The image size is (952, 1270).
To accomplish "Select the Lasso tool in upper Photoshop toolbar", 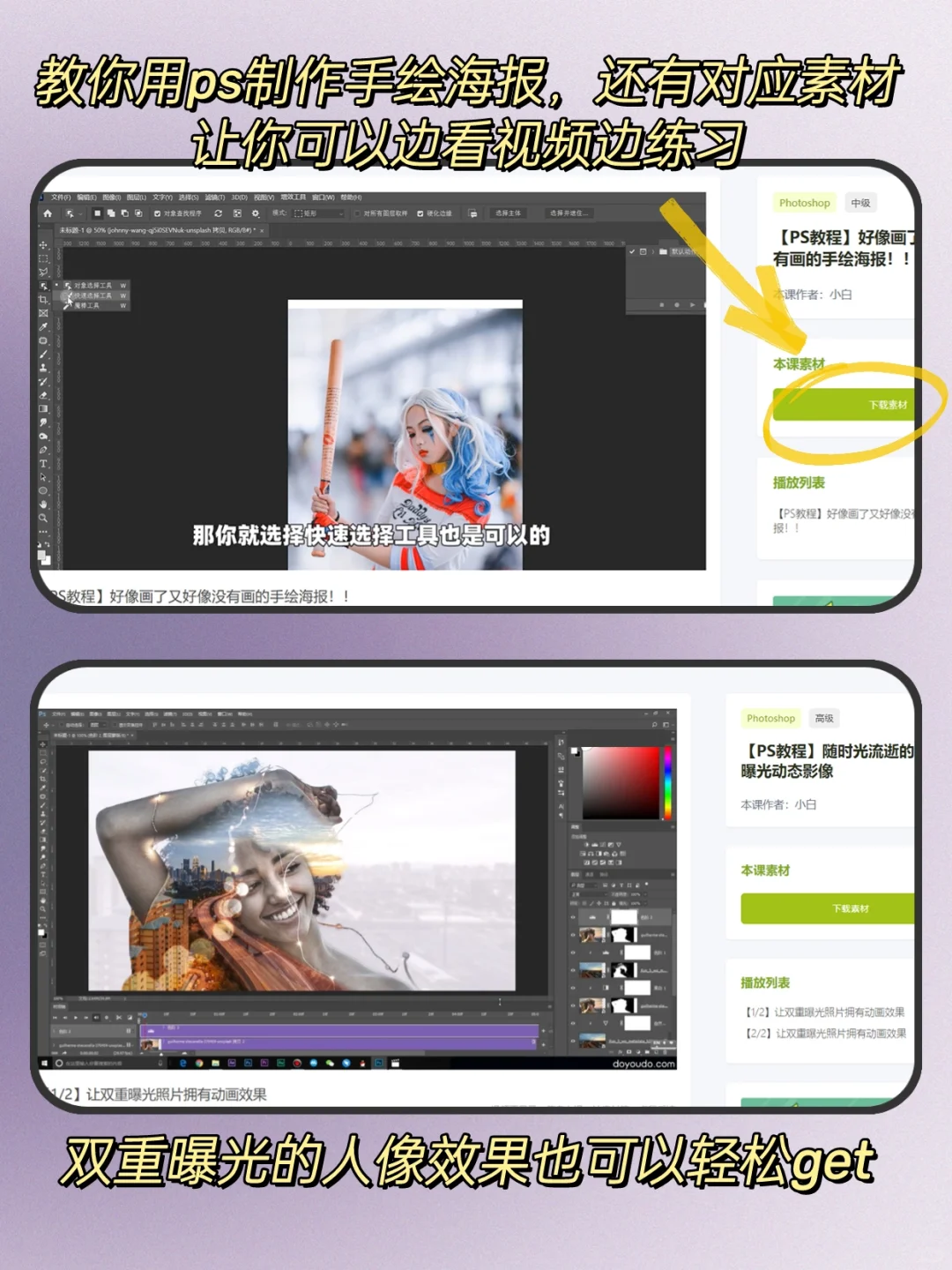I will point(43,272).
